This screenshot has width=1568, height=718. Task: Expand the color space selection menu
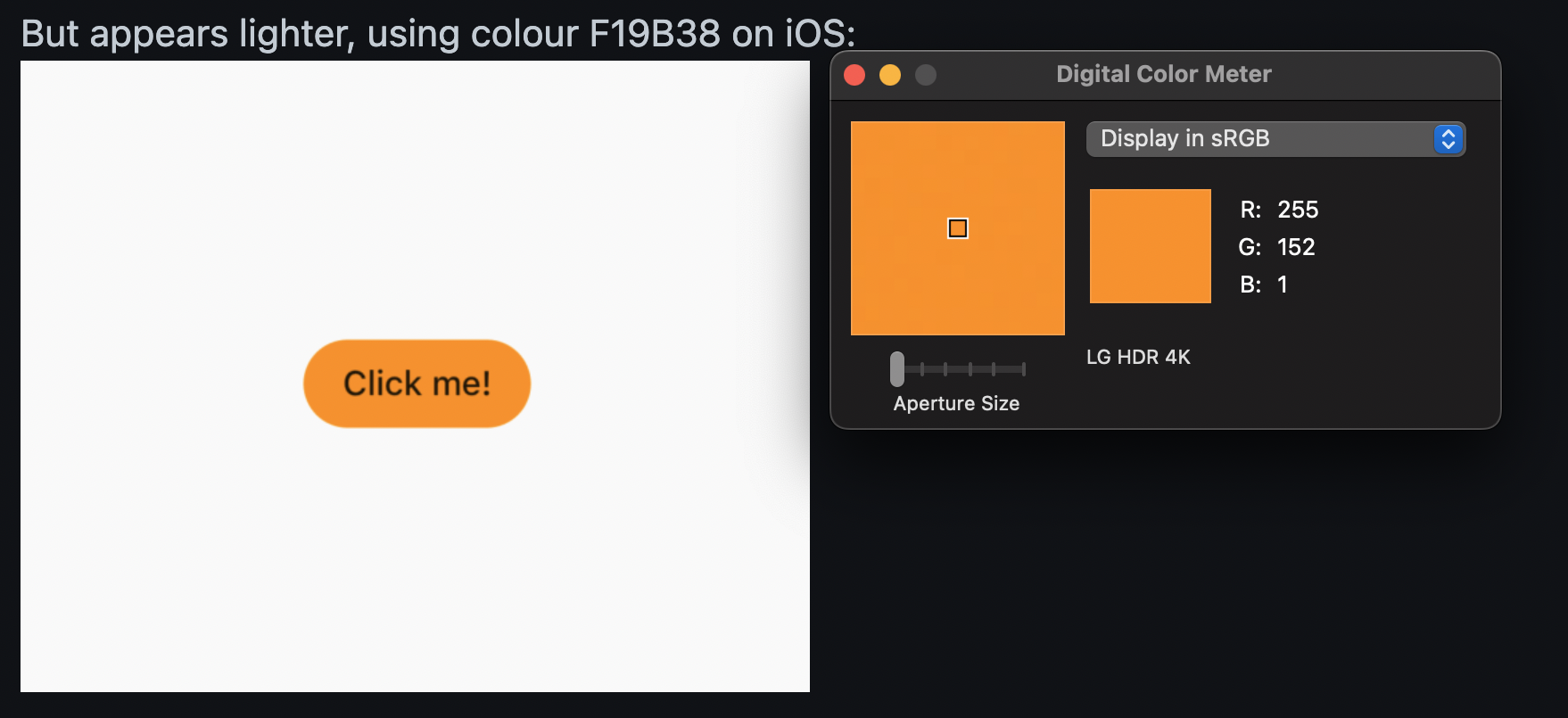coord(1274,139)
